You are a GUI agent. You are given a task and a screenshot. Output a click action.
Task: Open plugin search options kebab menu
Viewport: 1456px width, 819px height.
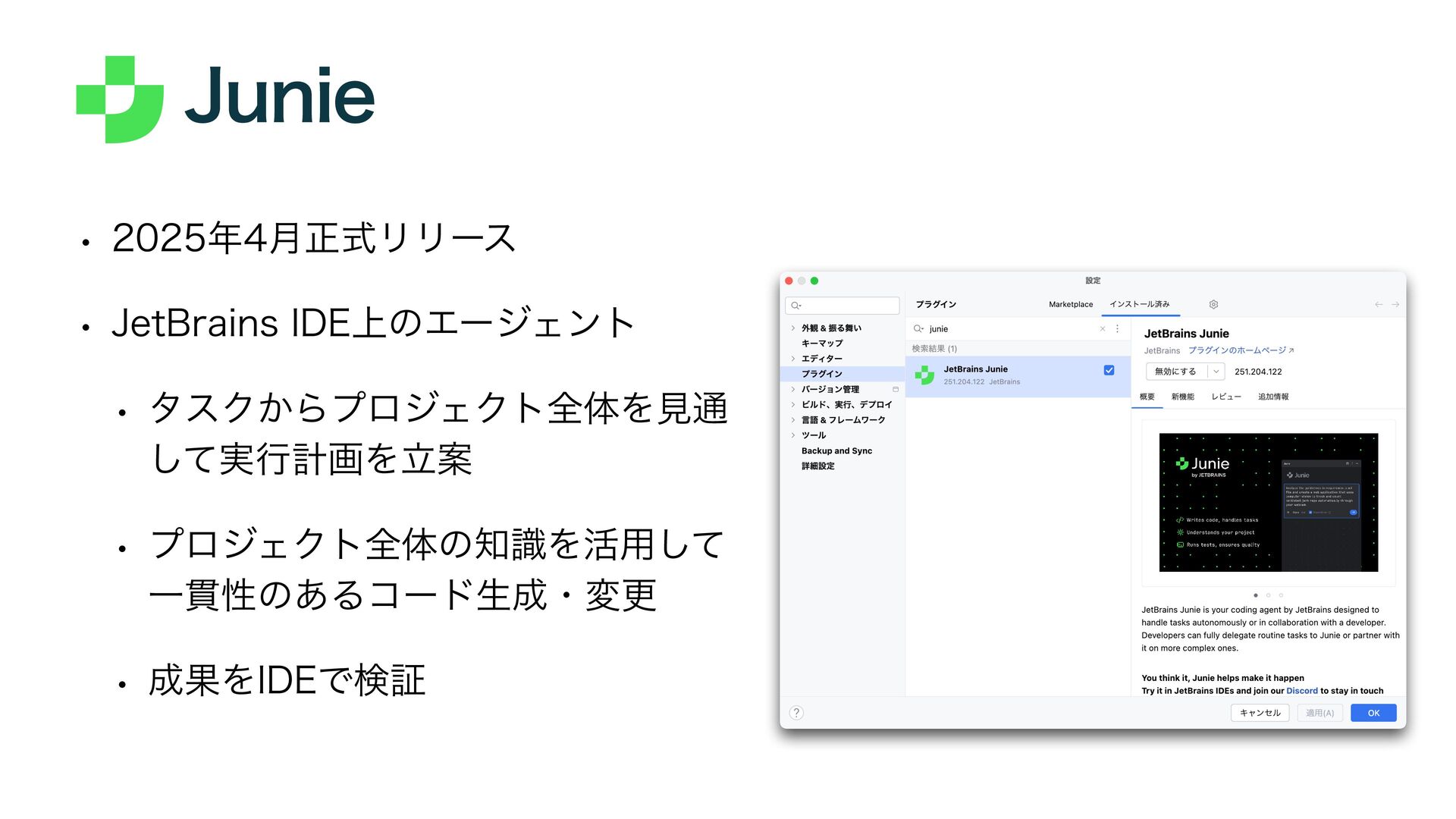click(x=1117, y=328)
